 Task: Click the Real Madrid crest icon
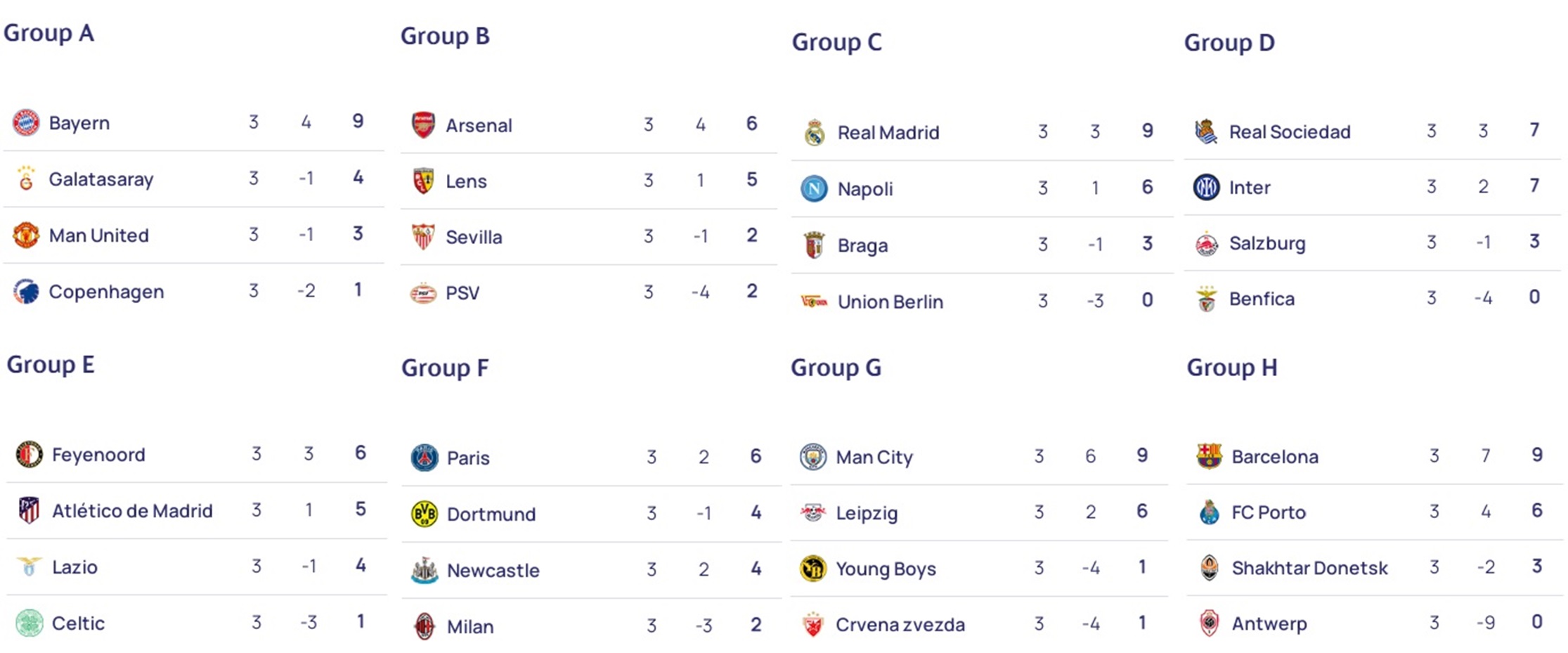tap(814, 132)
